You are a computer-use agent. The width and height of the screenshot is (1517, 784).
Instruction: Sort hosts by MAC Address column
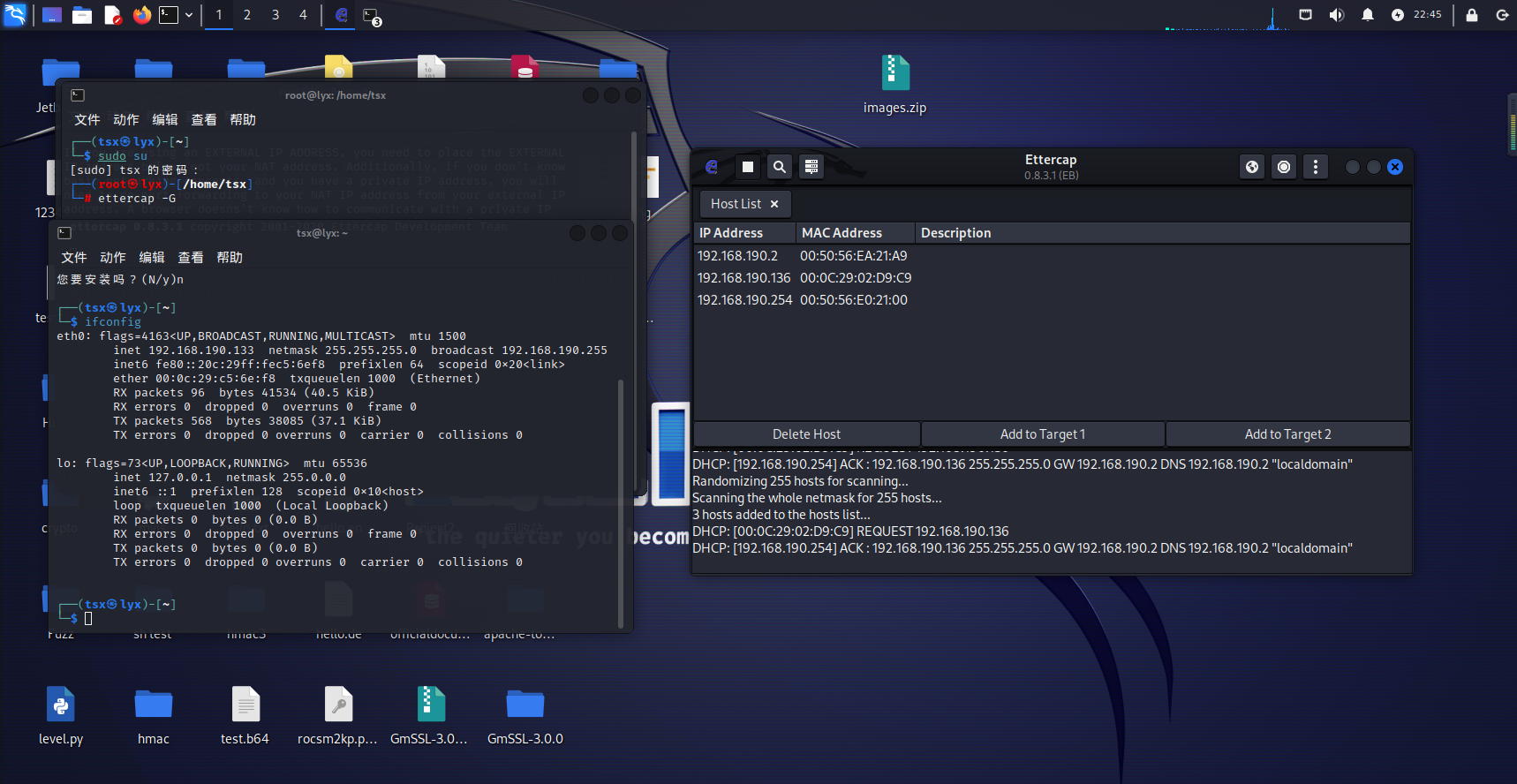pos(855,233)
